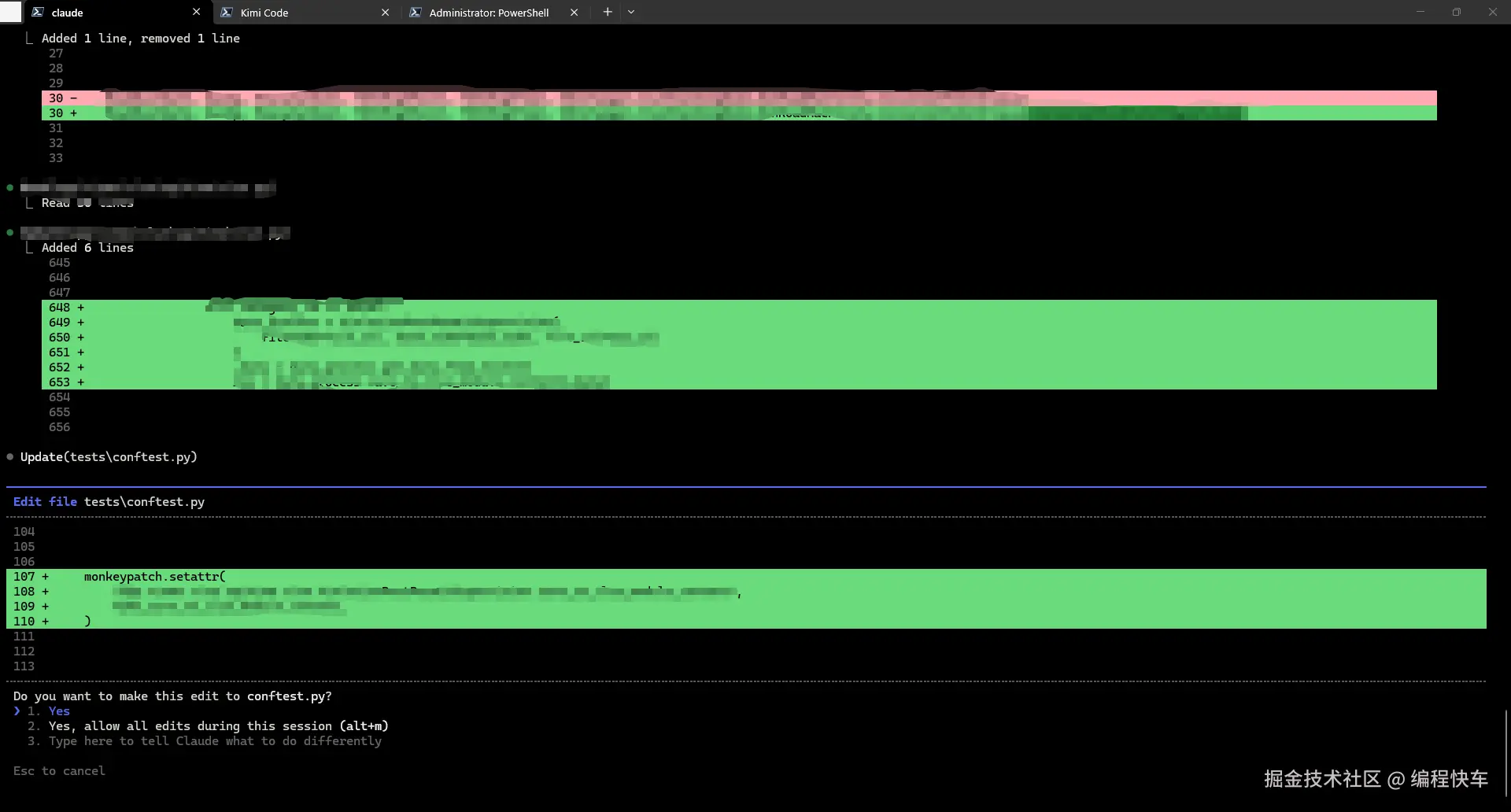Image resolution: width=1511 pixels, height=812 pixels.
Task: Choose option 1 Yes for edit
Action: [59, 711]
